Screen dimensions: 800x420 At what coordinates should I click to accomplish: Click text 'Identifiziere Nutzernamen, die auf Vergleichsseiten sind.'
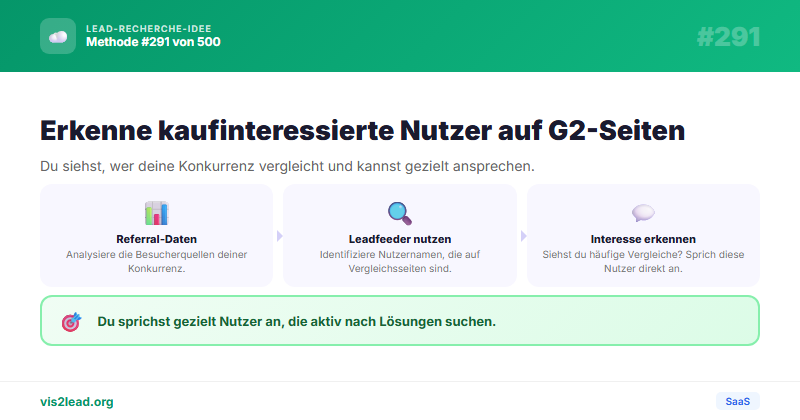[400, 261]
